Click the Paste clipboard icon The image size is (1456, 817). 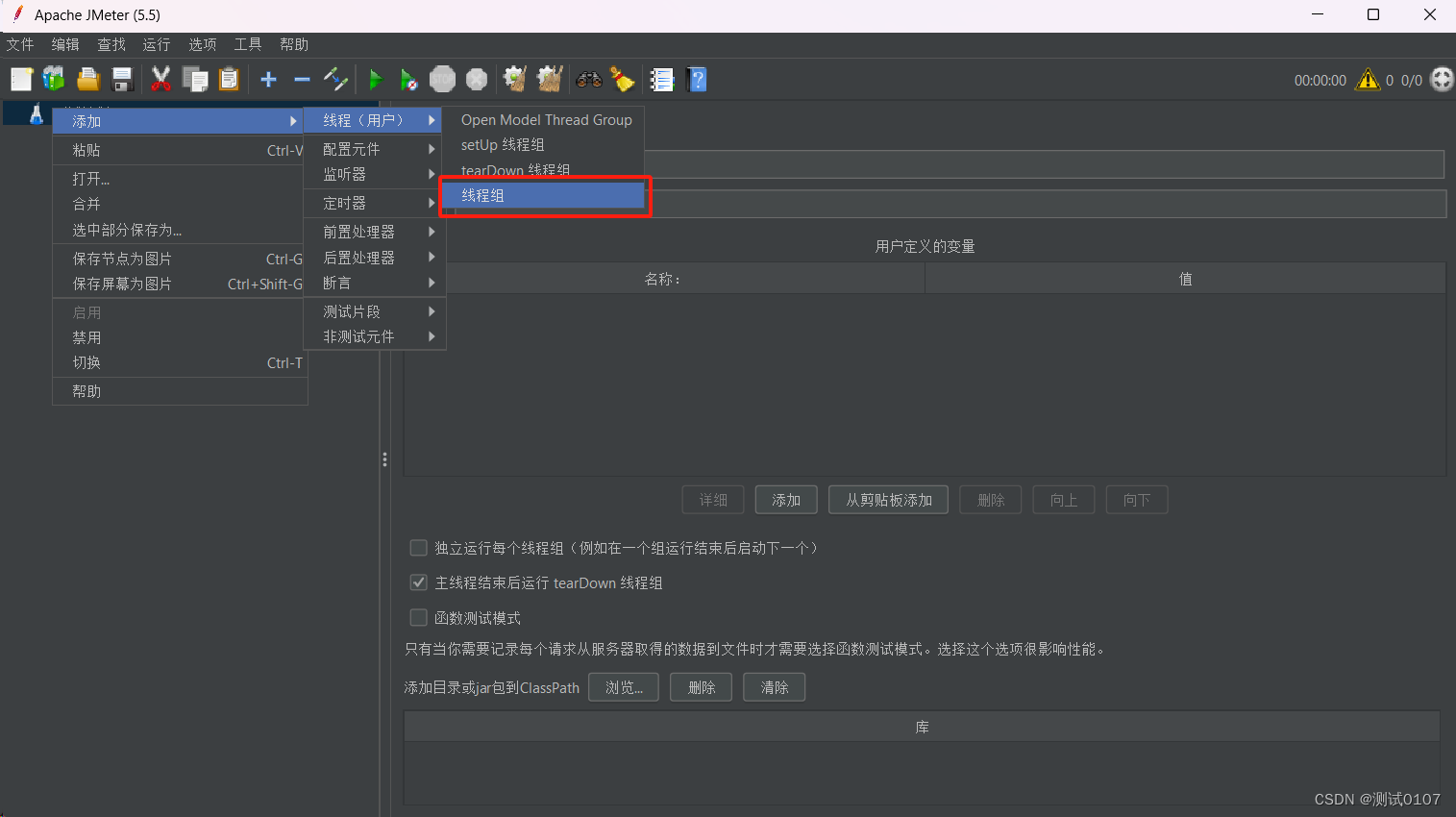229,80
